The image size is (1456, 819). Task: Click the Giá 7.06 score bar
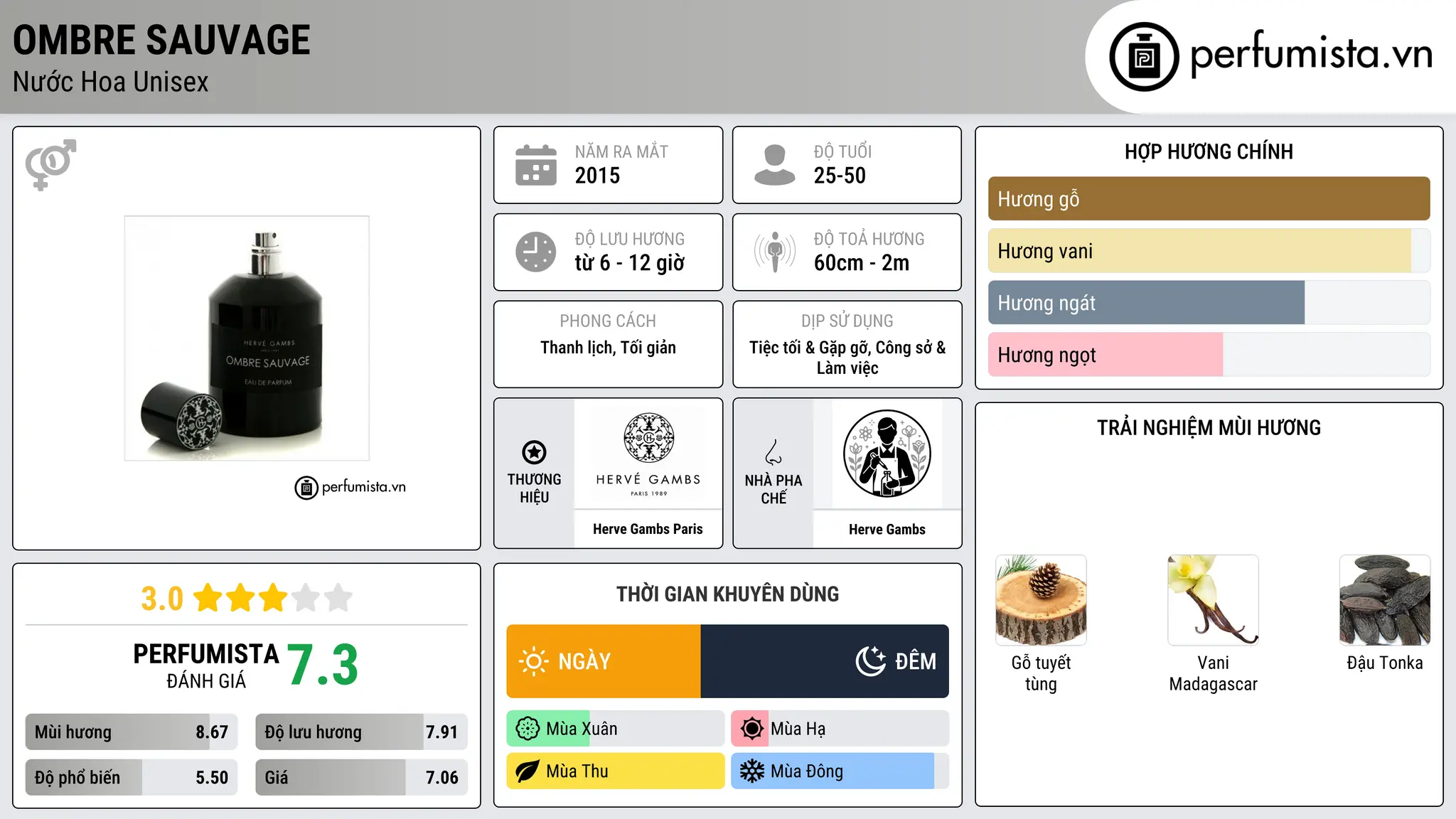361,778
